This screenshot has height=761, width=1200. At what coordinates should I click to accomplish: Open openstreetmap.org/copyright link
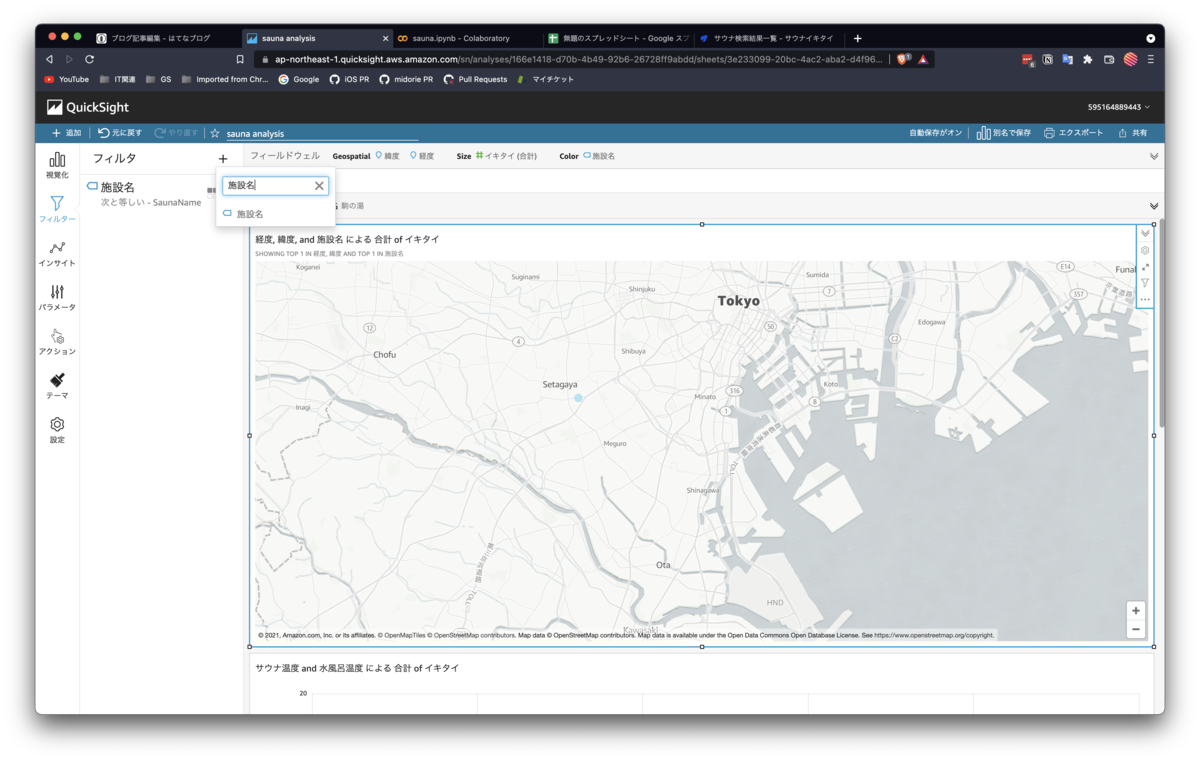934,635
